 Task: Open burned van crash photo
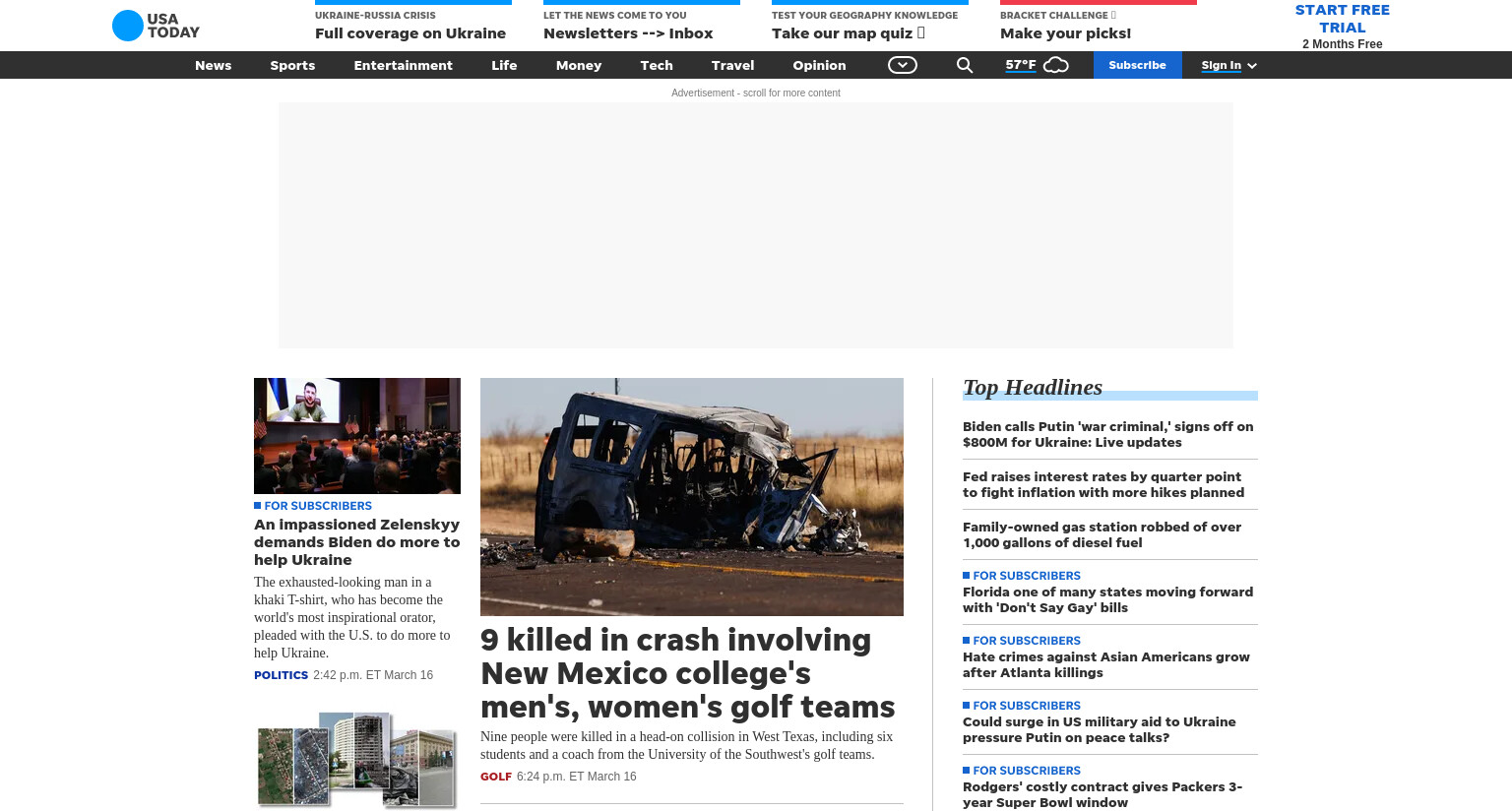coord(692,497)
